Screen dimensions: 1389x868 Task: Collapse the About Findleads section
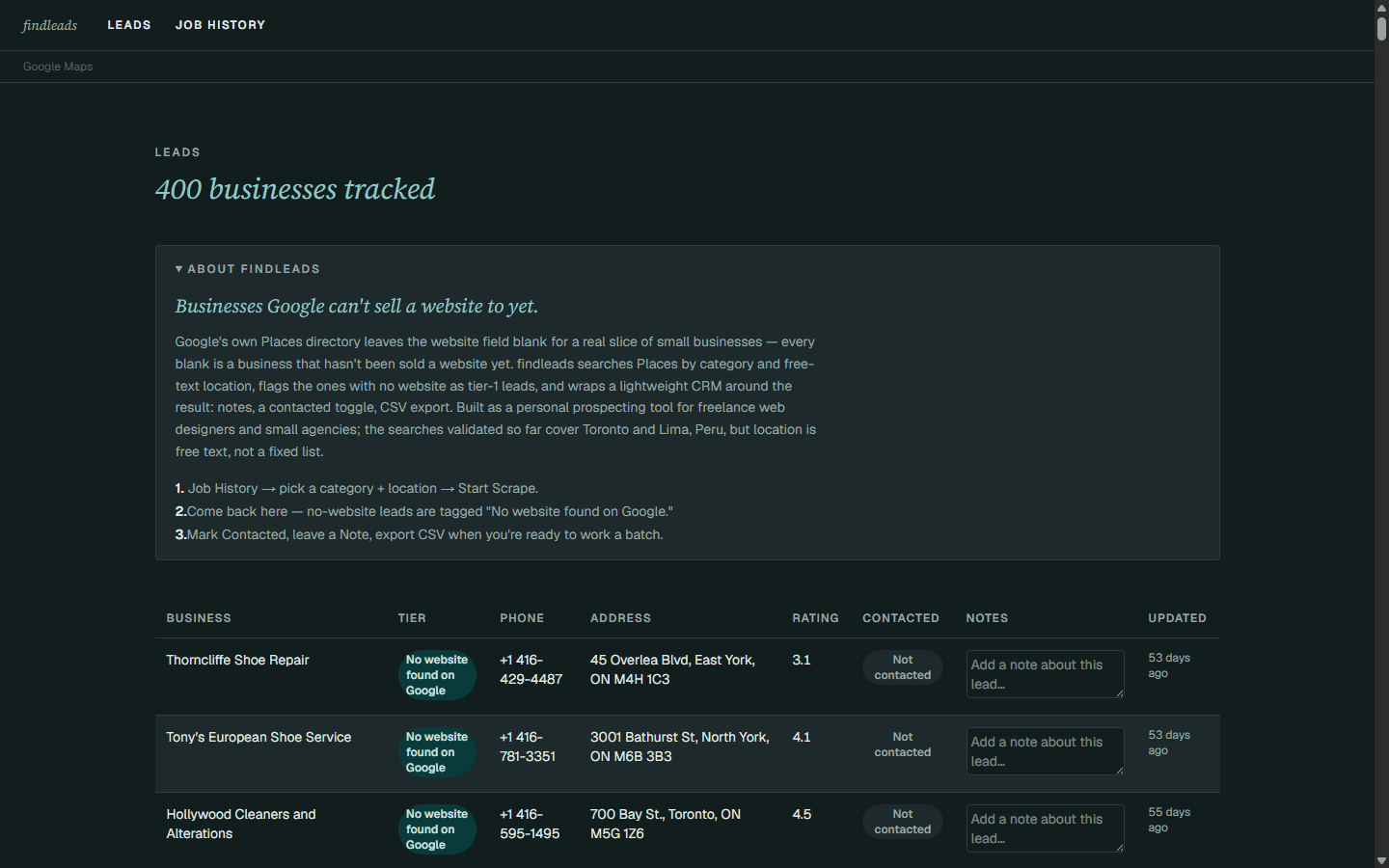(248, 269)
